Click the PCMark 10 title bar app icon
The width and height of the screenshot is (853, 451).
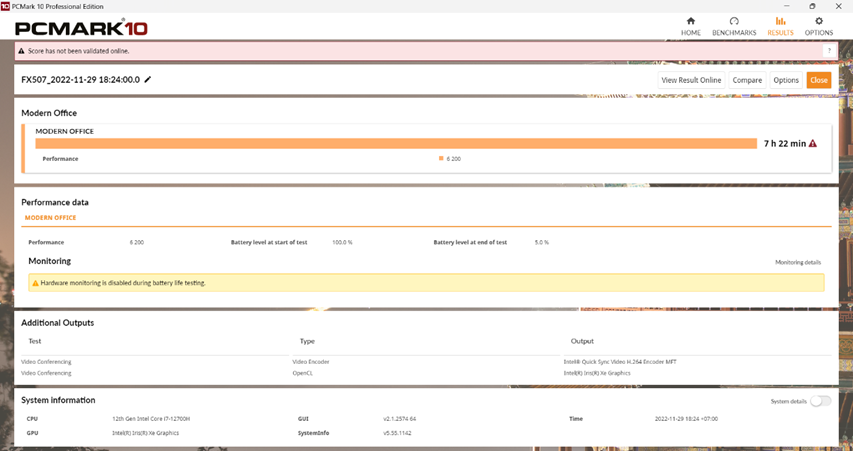(5, 5)
